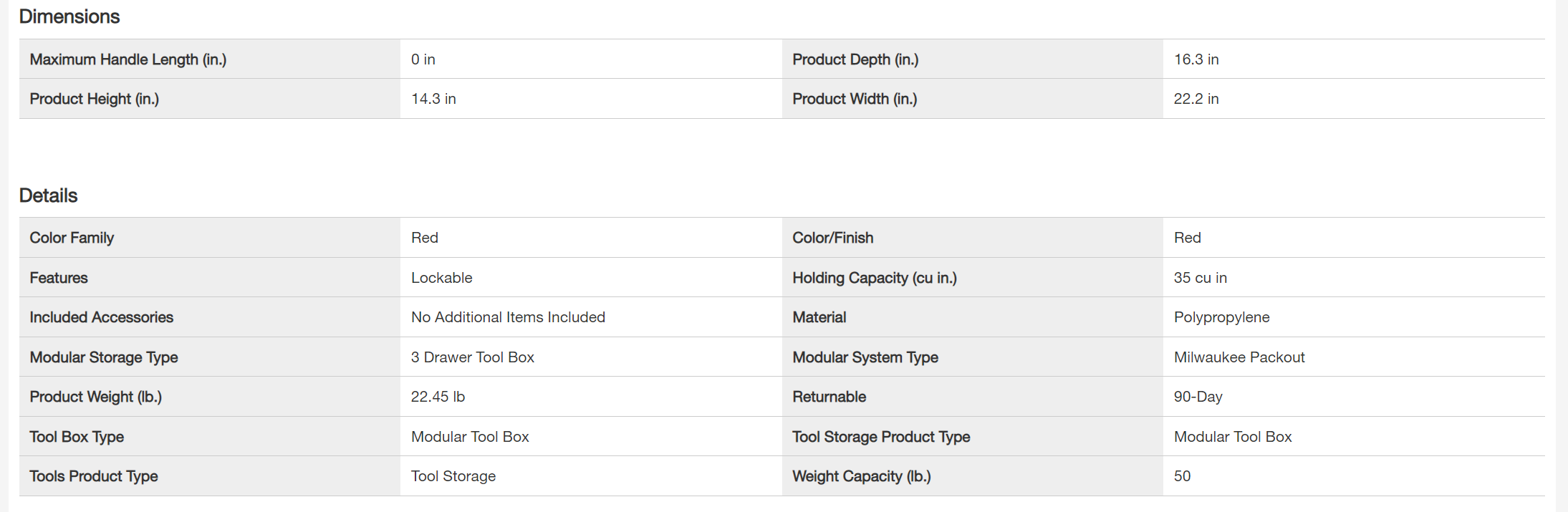Click the Included Accessories label

[x=102, y=317]
